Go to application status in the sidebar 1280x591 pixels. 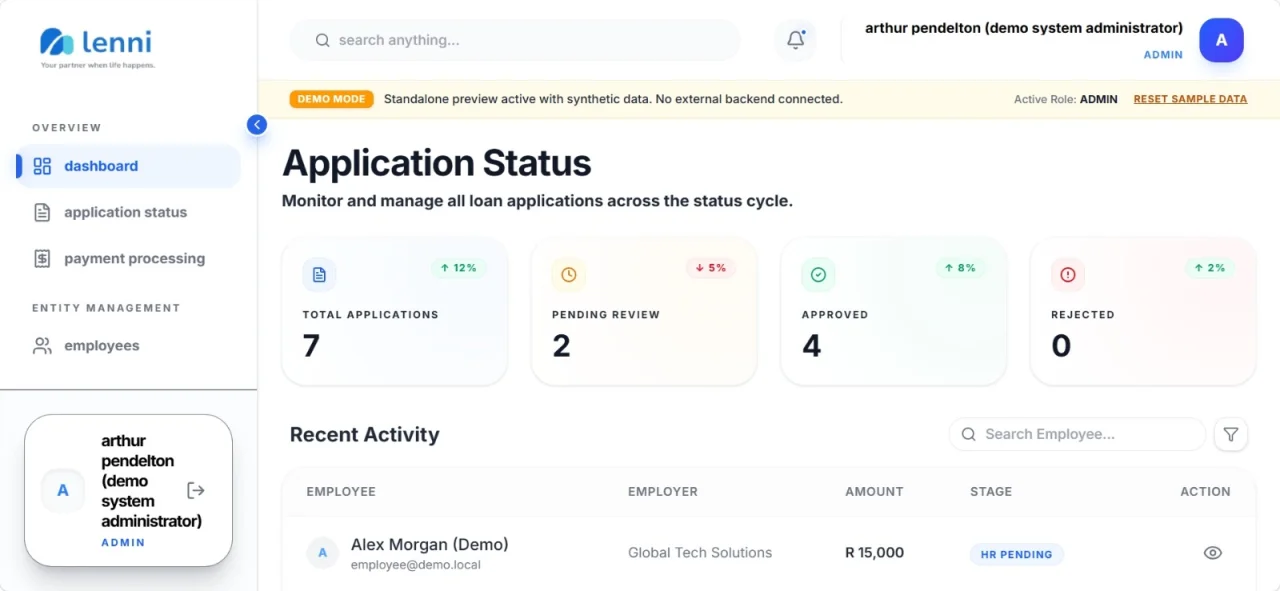pyautogui.click(x=128, y=212)
